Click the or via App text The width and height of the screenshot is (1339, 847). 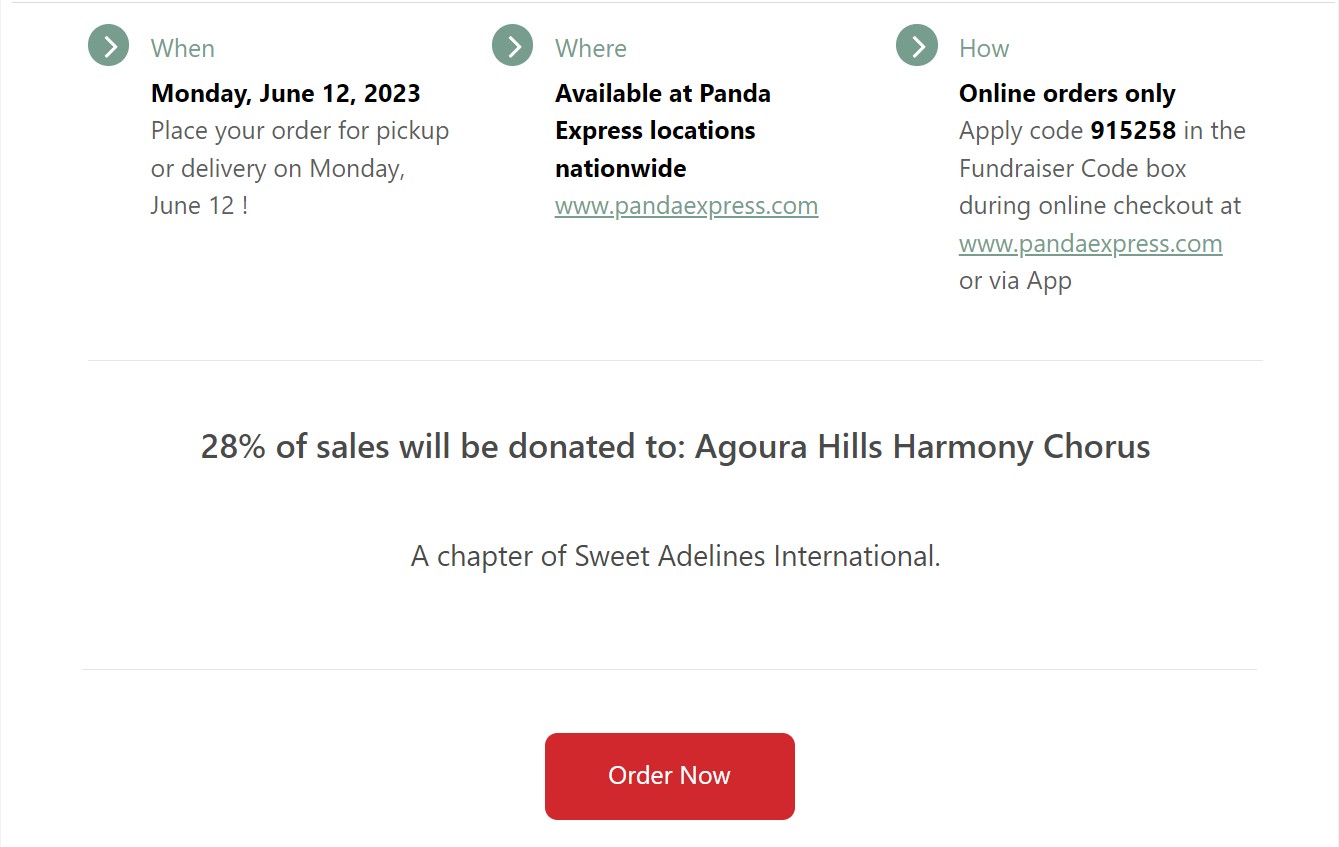click(1015, 281)
